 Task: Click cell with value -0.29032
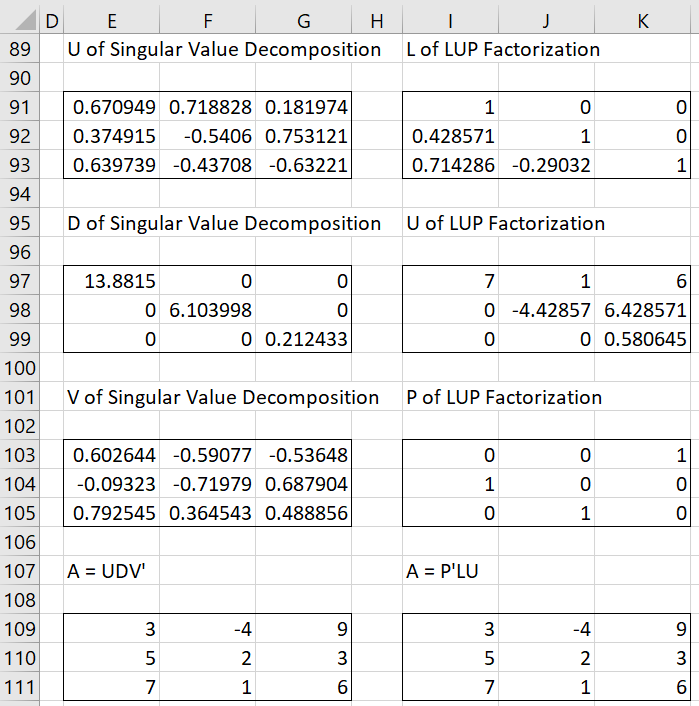[546, 165]
